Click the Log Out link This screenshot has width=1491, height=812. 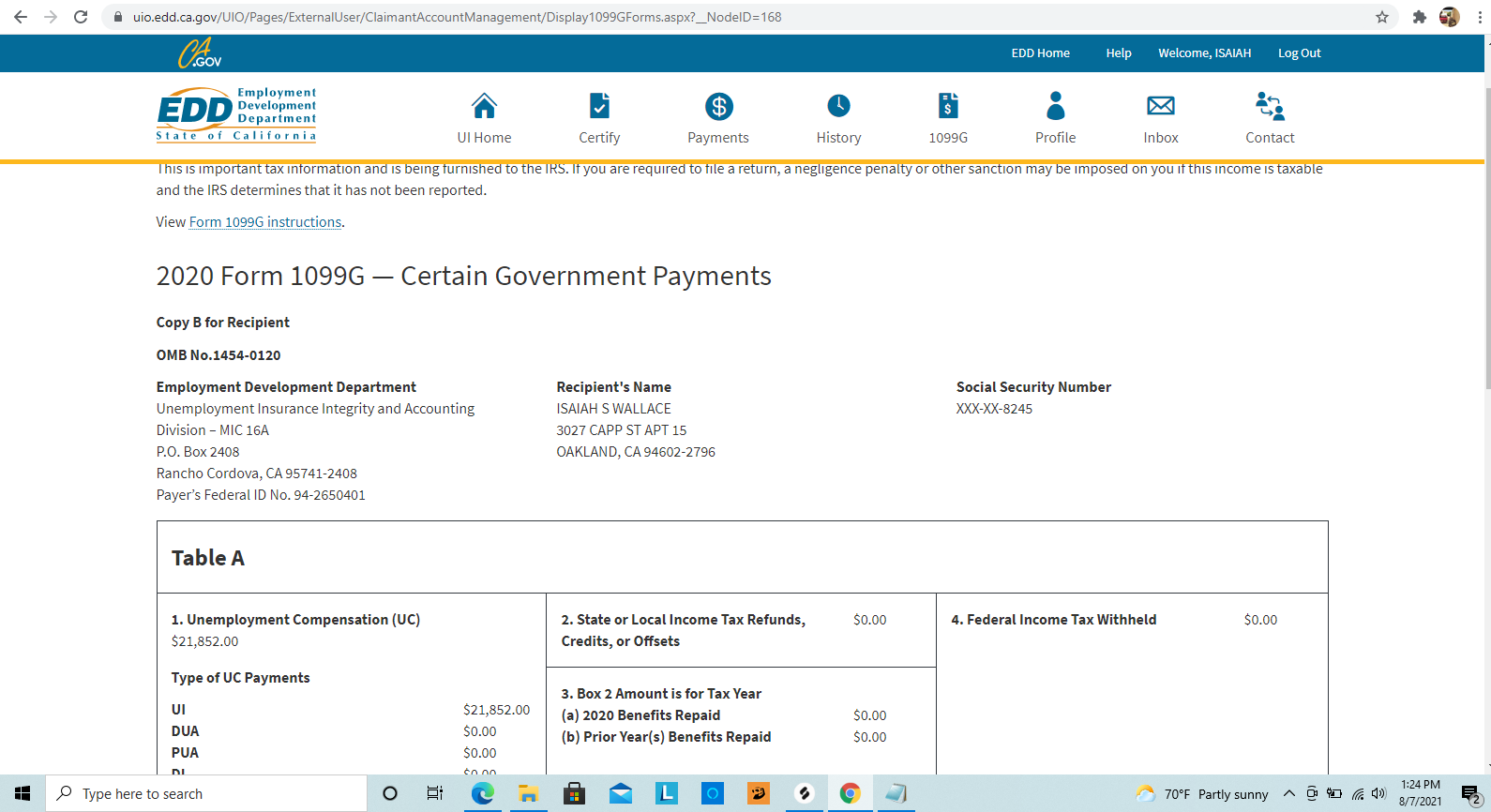pyautogui.click(x=1299, y=53)
